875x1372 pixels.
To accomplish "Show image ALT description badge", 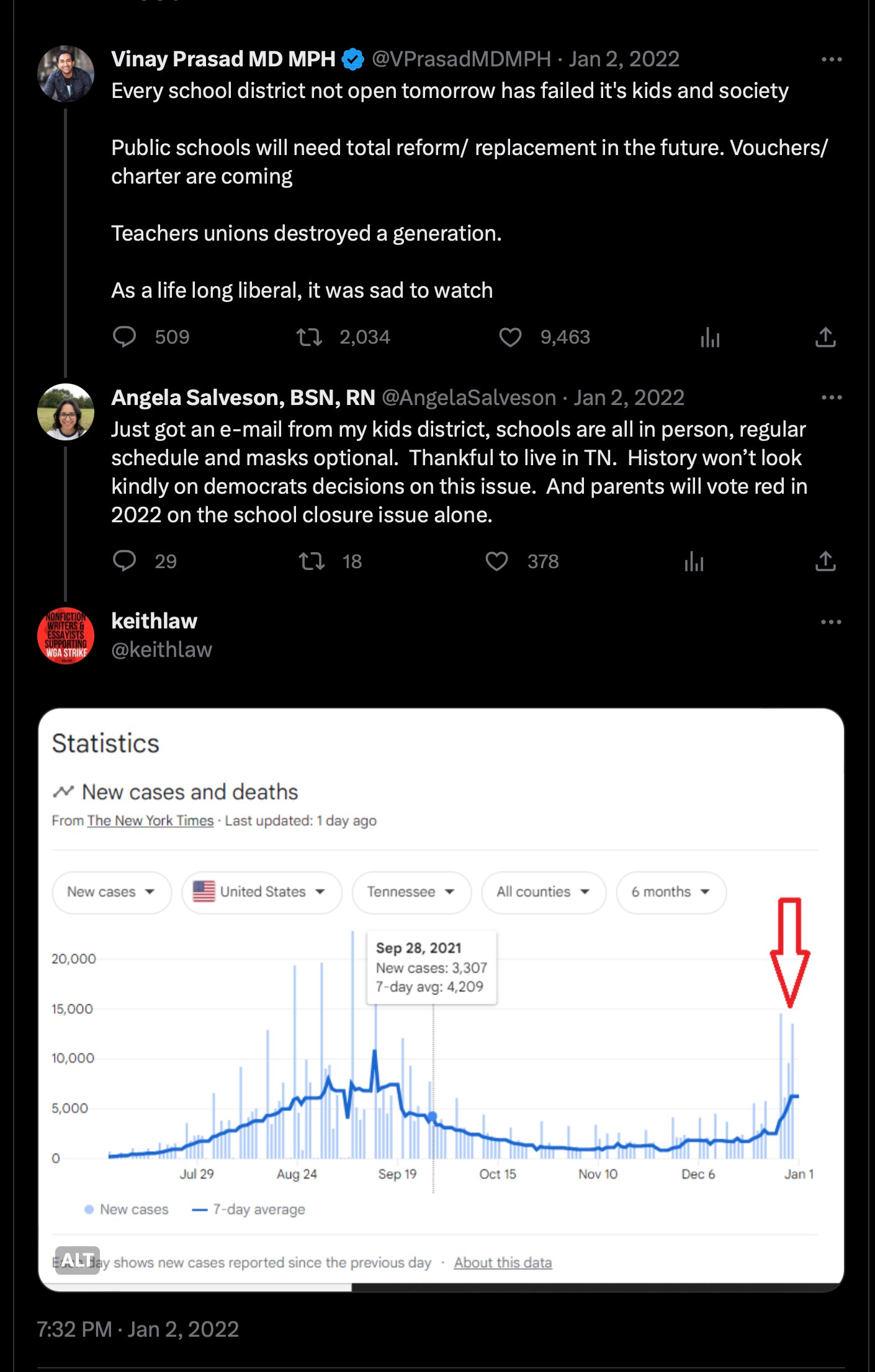I will (78, 1260).
